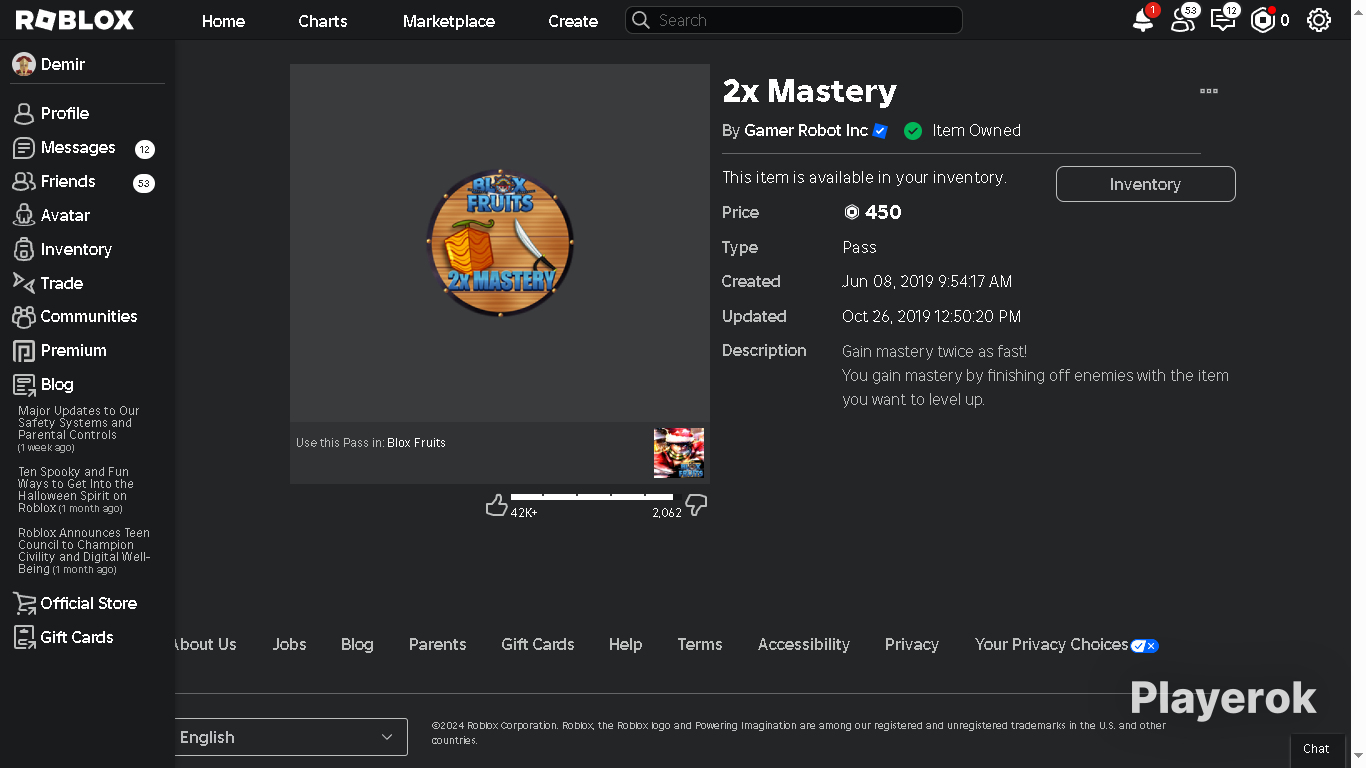Click the Inventory backpack sidebar icon
This screenshot has width=1366, height=768.
[x=24, y=250]
